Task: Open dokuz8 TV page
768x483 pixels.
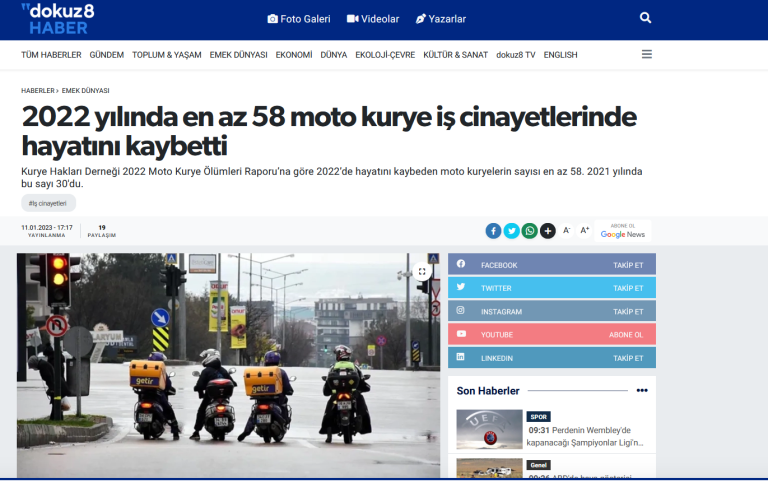Action: pyautogui.click(x=516, y=55)
